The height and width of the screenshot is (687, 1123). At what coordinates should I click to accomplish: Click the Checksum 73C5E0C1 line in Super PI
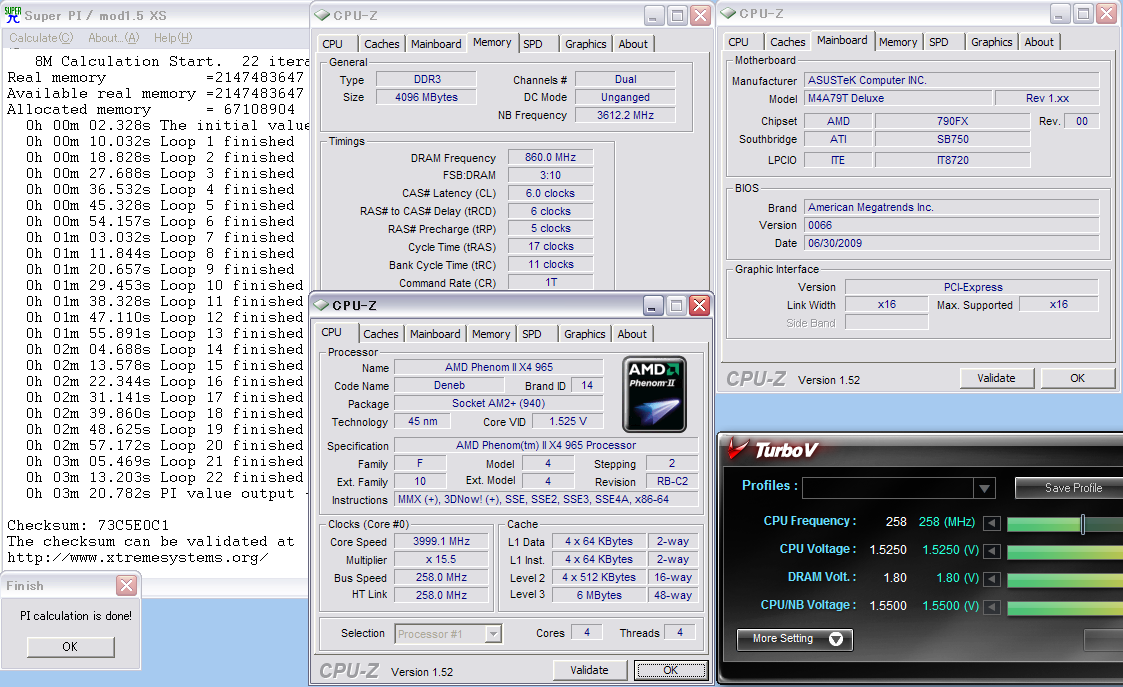click(x=88, y=525)
